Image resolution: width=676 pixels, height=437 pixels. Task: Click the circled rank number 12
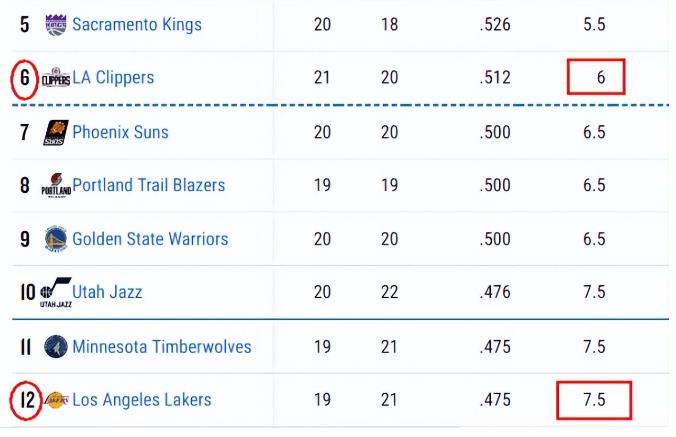pyautogui.click(x=25, y=400)
